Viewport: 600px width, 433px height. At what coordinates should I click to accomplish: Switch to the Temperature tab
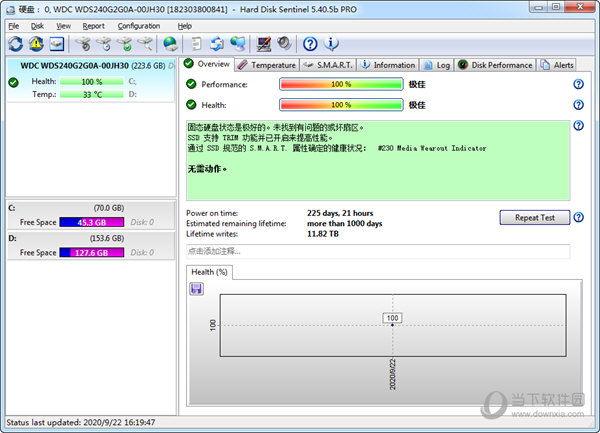(267, 65)
